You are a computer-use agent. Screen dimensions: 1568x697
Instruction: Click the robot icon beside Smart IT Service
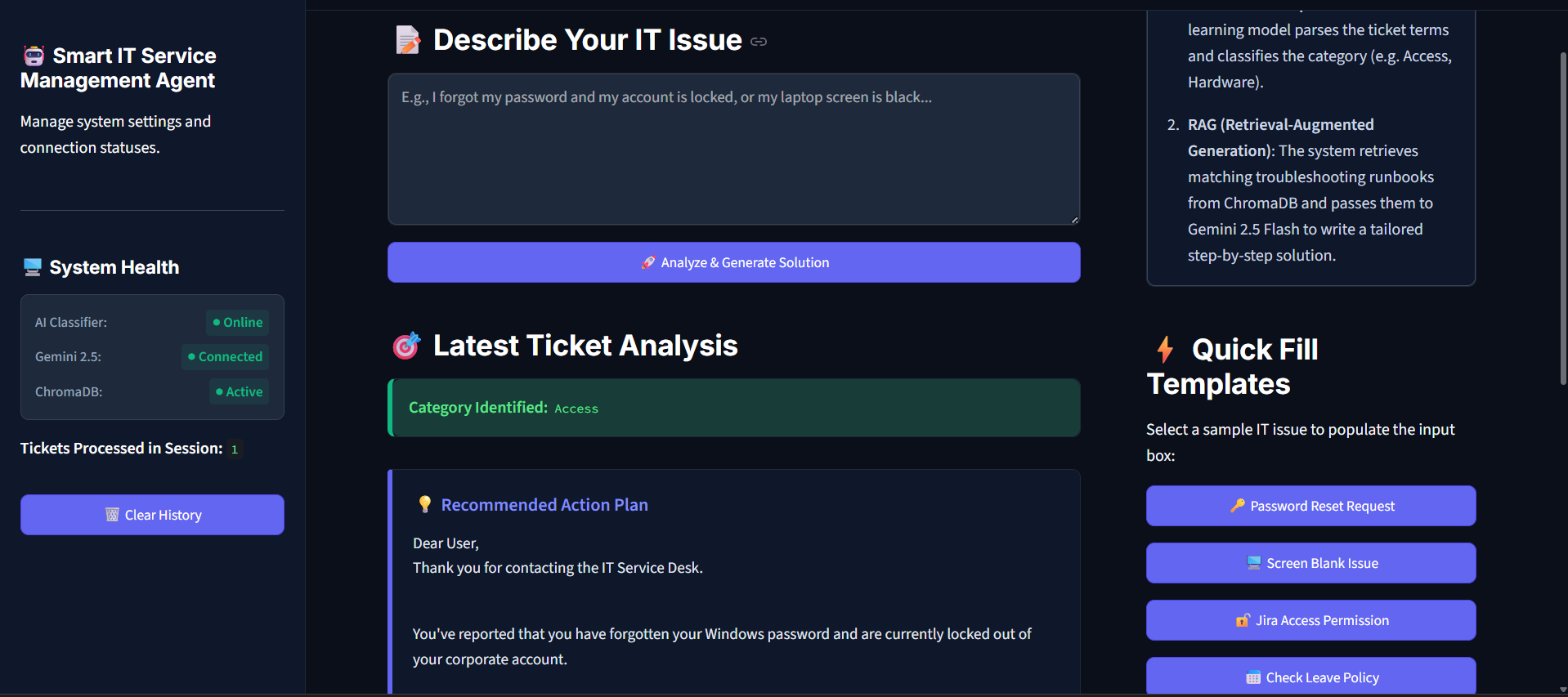pyautogui.click(x=34, y=56)
